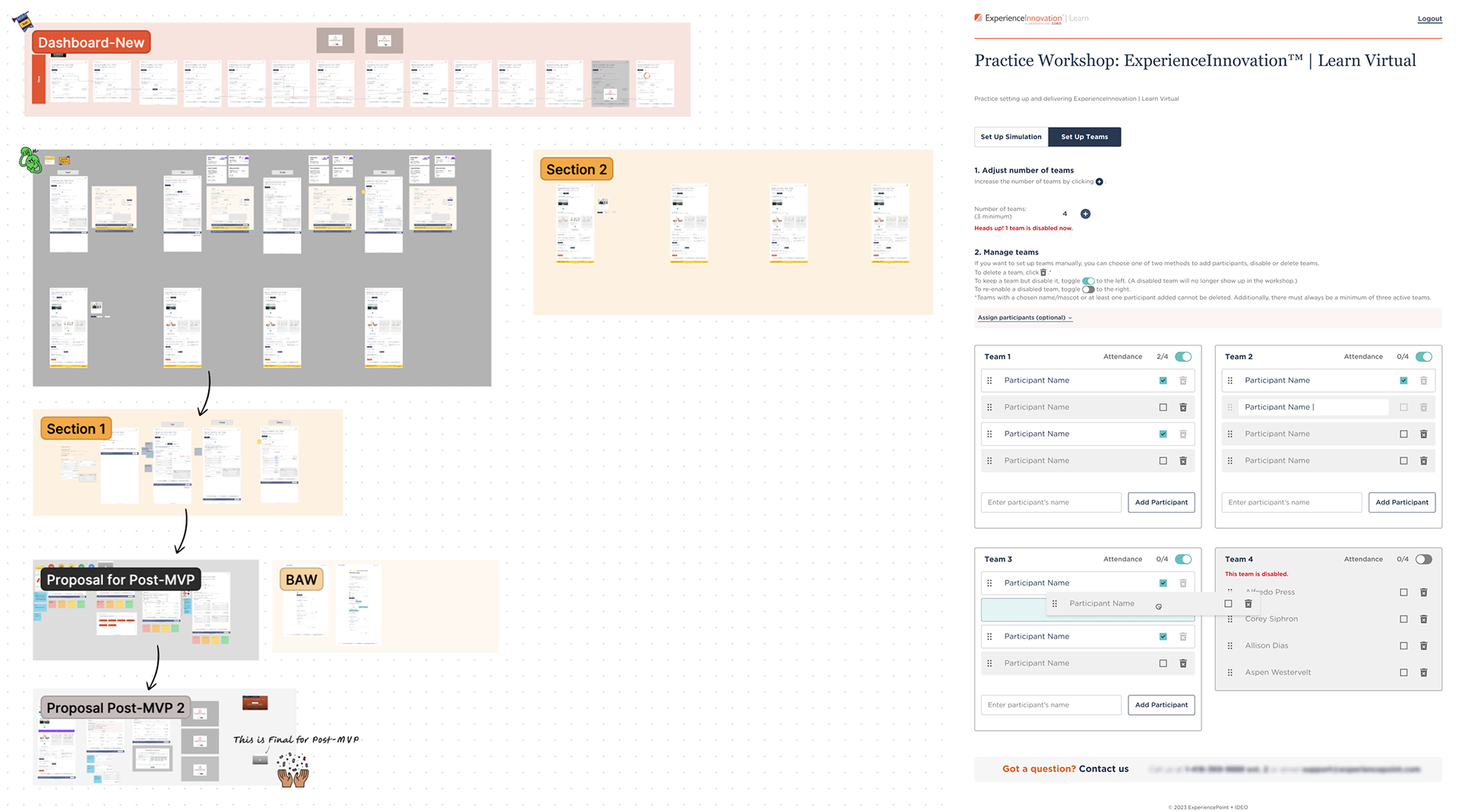Delete Team 1's first participant row with trash icon
Screen dimensions: 1459x812
(x=1183, y=381)
